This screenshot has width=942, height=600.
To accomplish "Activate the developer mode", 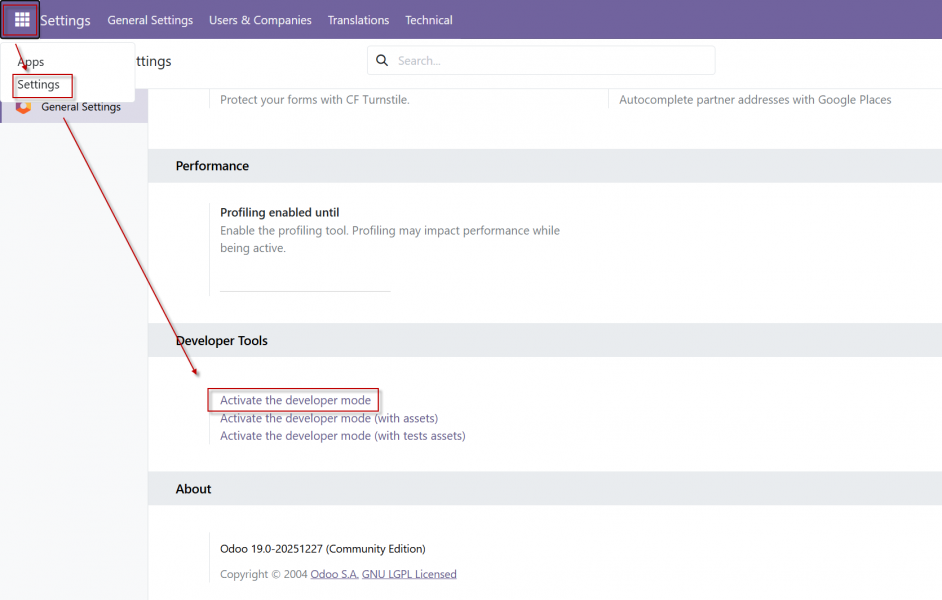I will (295, 401).
